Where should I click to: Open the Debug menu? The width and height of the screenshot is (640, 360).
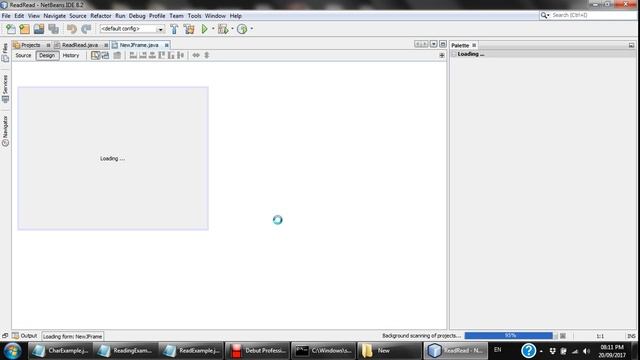point(137,16)
